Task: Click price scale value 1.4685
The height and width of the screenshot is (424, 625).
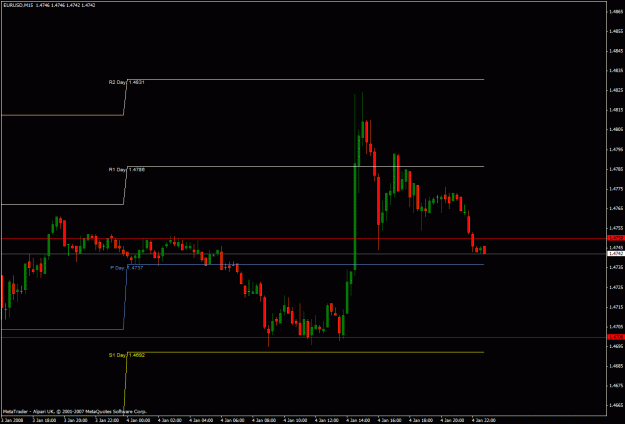Action: 616,366
